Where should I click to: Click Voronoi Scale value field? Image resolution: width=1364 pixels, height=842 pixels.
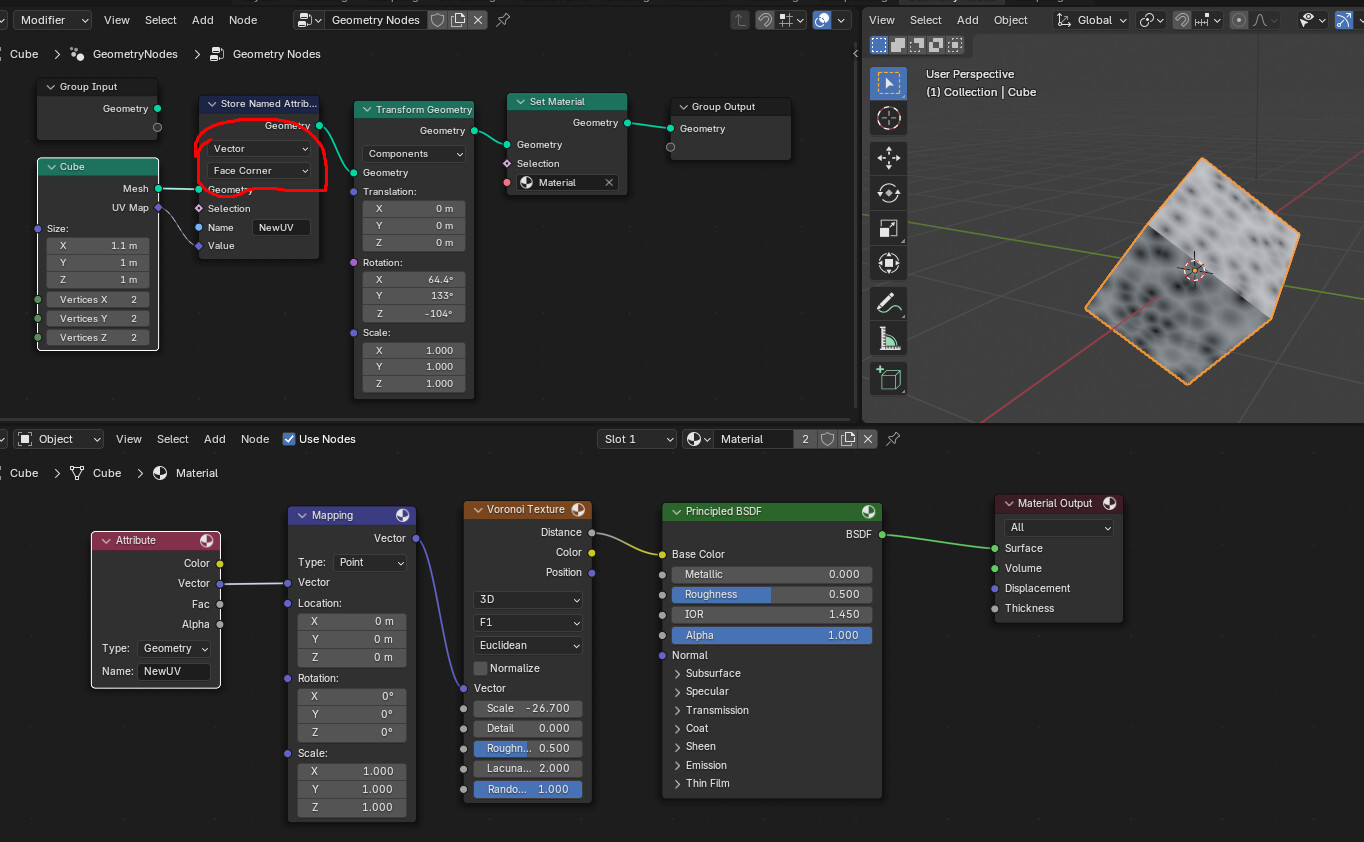(528, 709)
